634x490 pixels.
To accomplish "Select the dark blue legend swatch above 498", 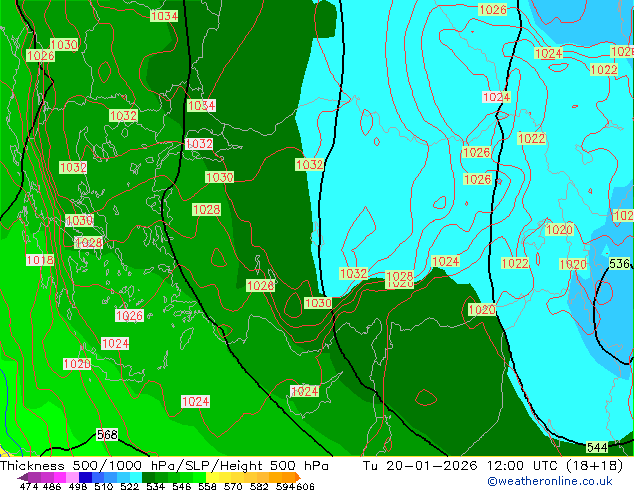I will (x=85, y=477).
